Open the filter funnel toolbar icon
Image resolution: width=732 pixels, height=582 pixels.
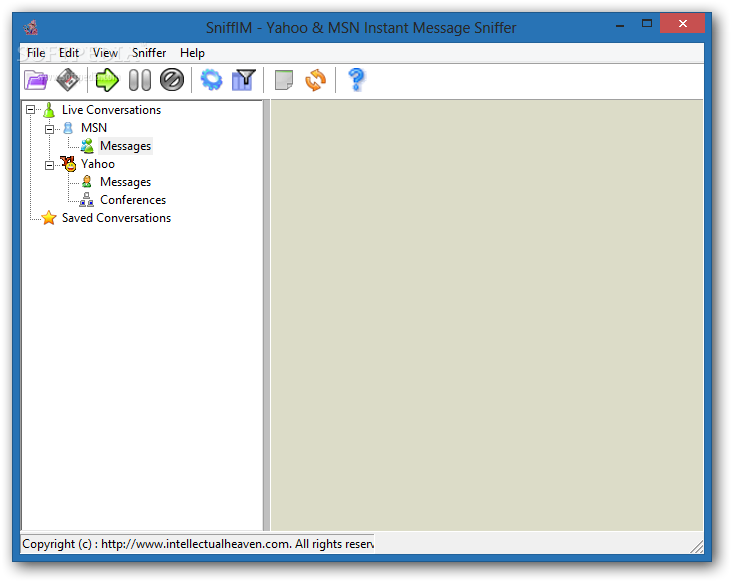click(244, 80)
